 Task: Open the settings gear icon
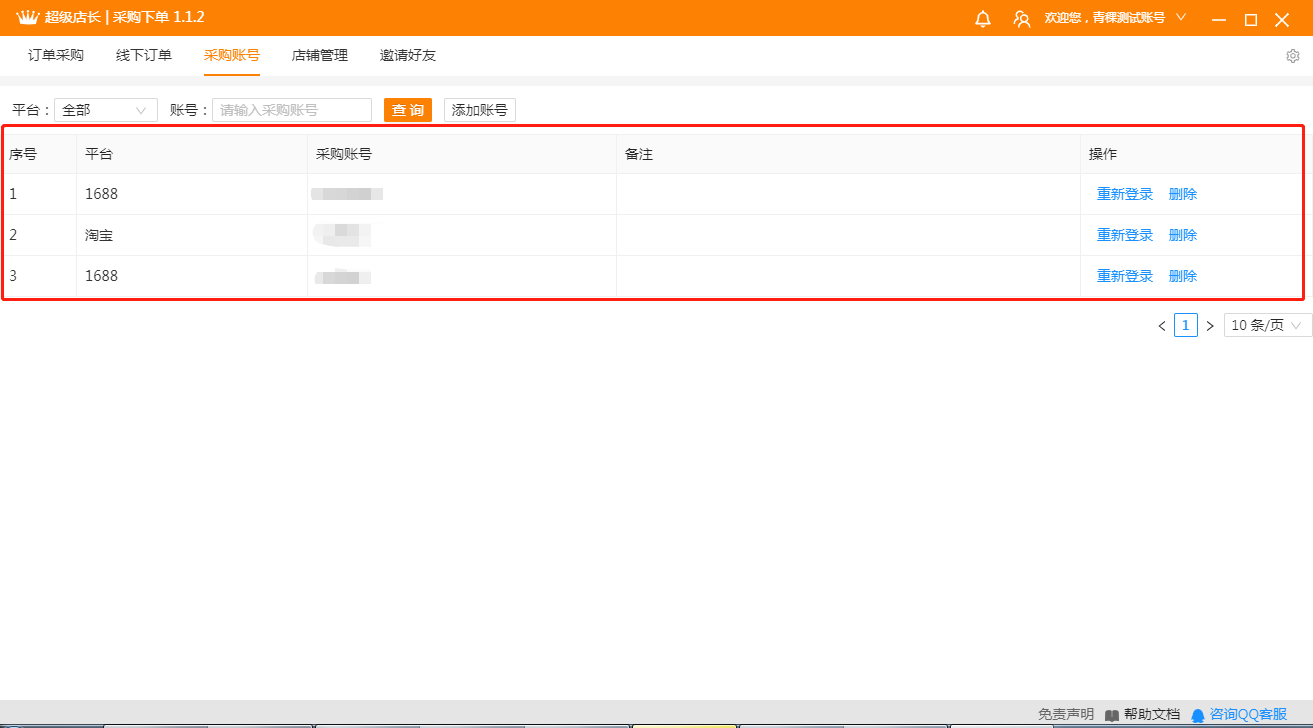coord(1292,56)
